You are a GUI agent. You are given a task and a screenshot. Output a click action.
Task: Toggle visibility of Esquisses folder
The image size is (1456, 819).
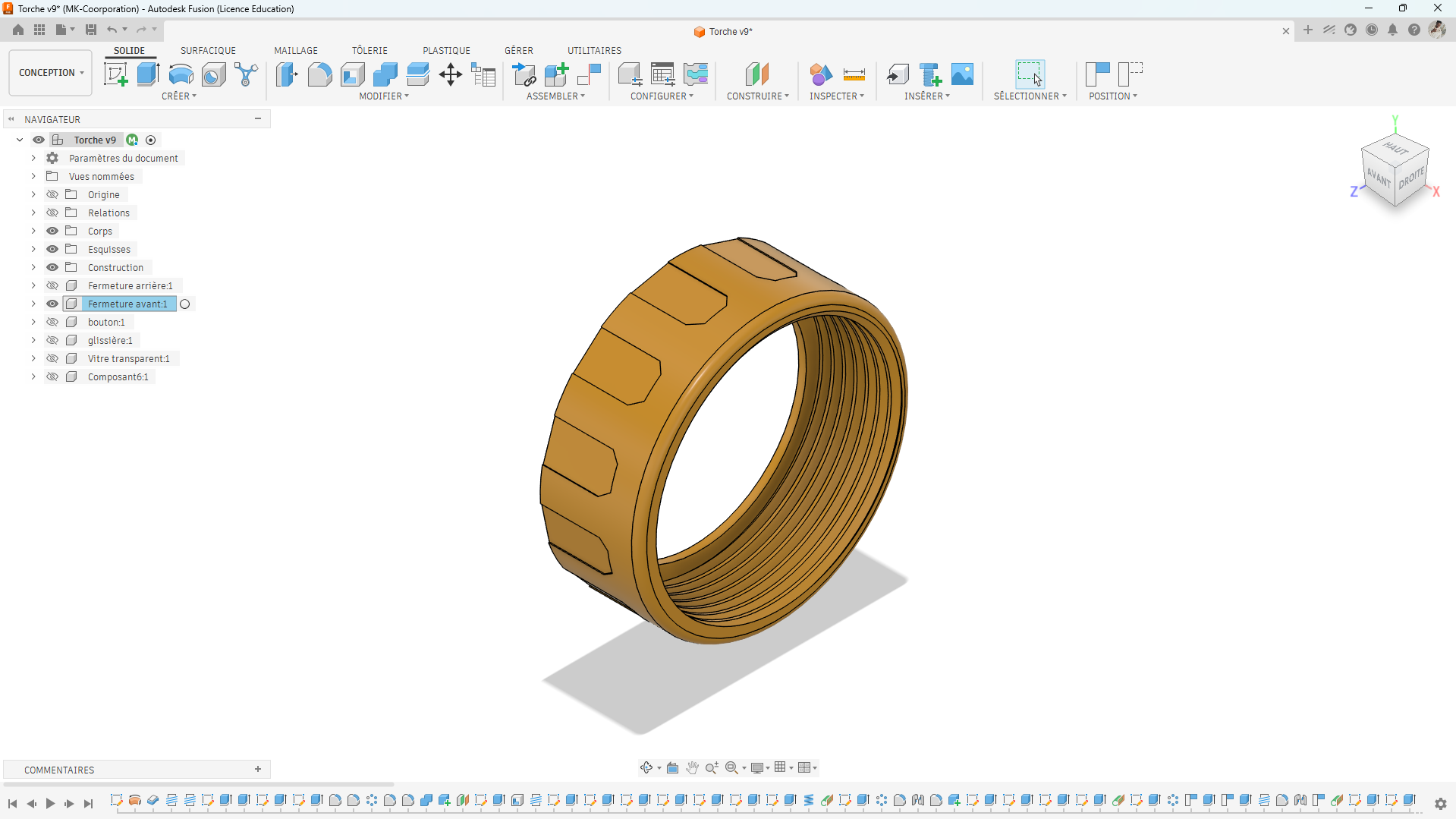52,249
